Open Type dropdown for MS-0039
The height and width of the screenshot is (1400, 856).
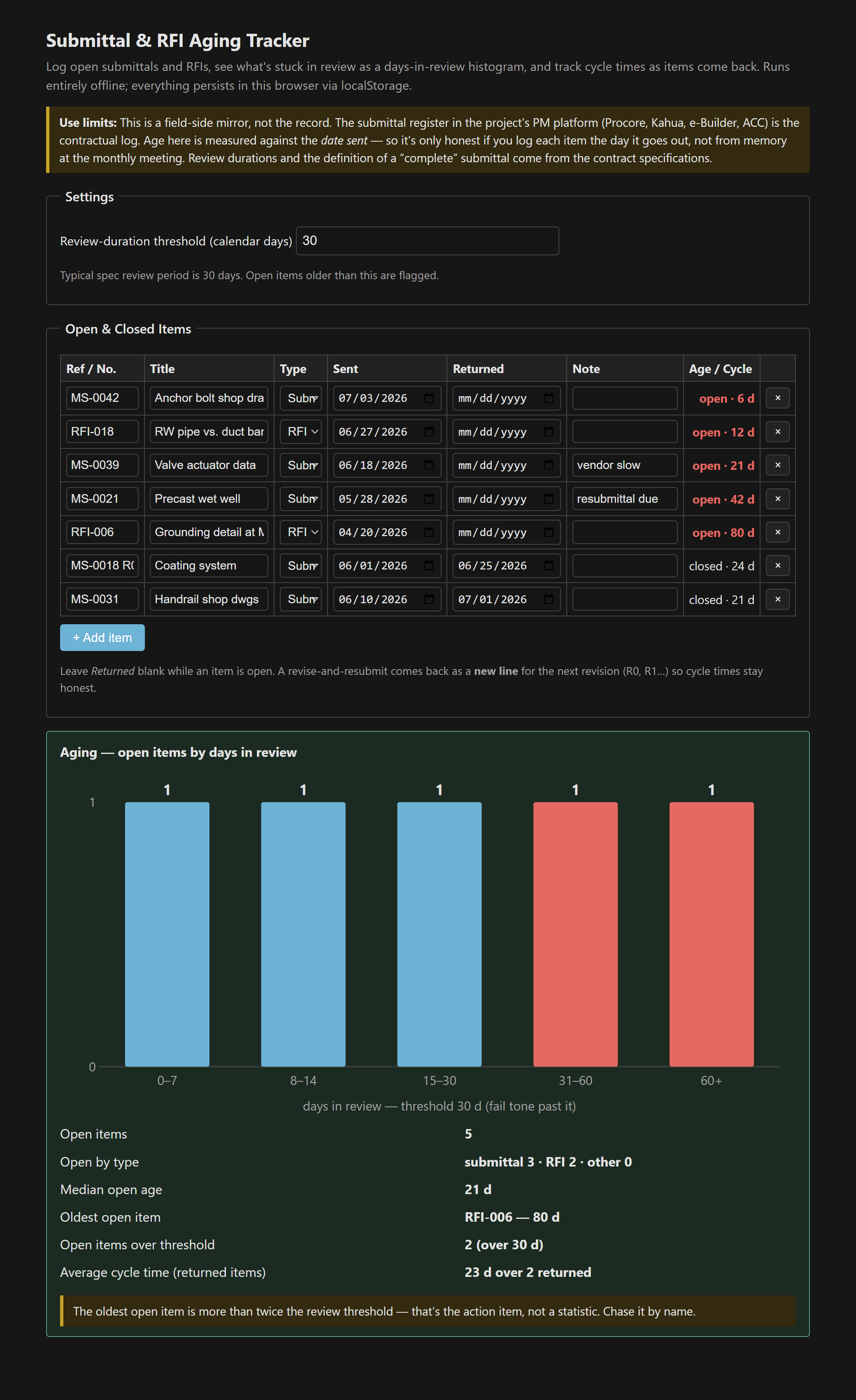pyautogui.click(x=300, y=465)
